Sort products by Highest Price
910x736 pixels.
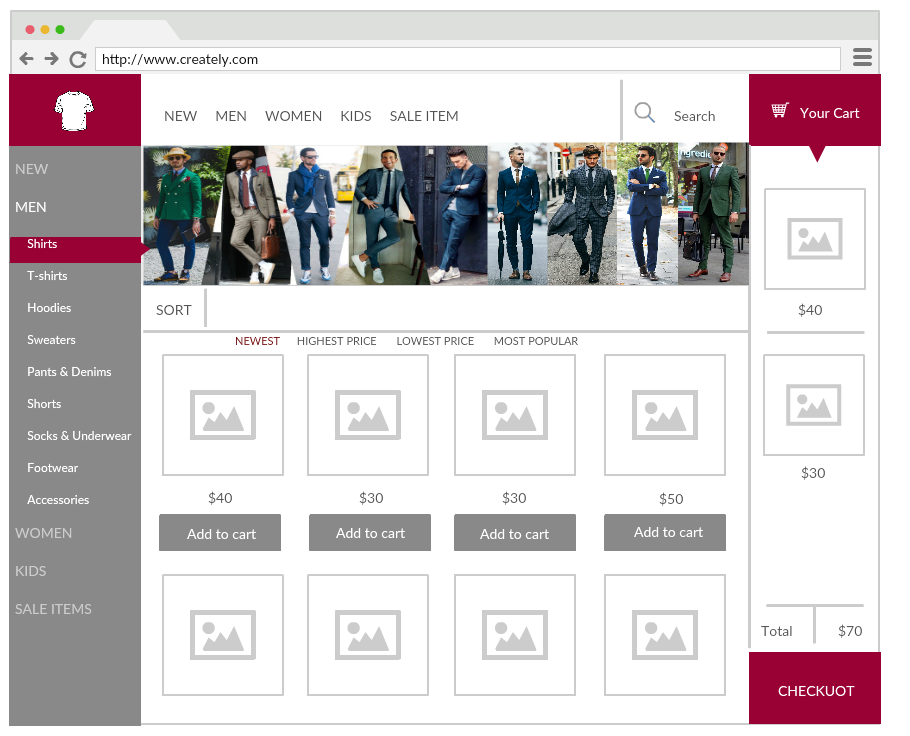coord(336,341)
